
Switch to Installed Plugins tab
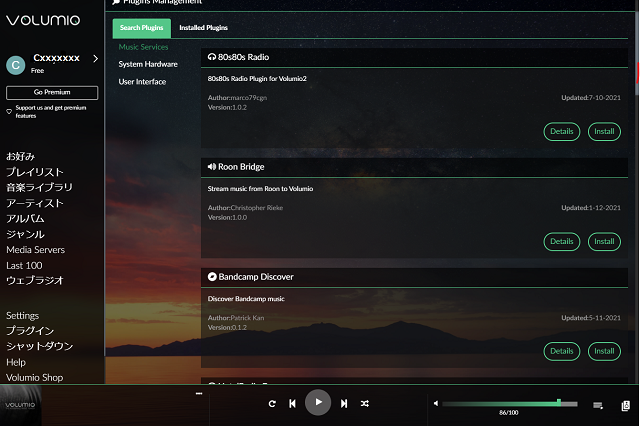pyautogui.click(x=203, y=28)
